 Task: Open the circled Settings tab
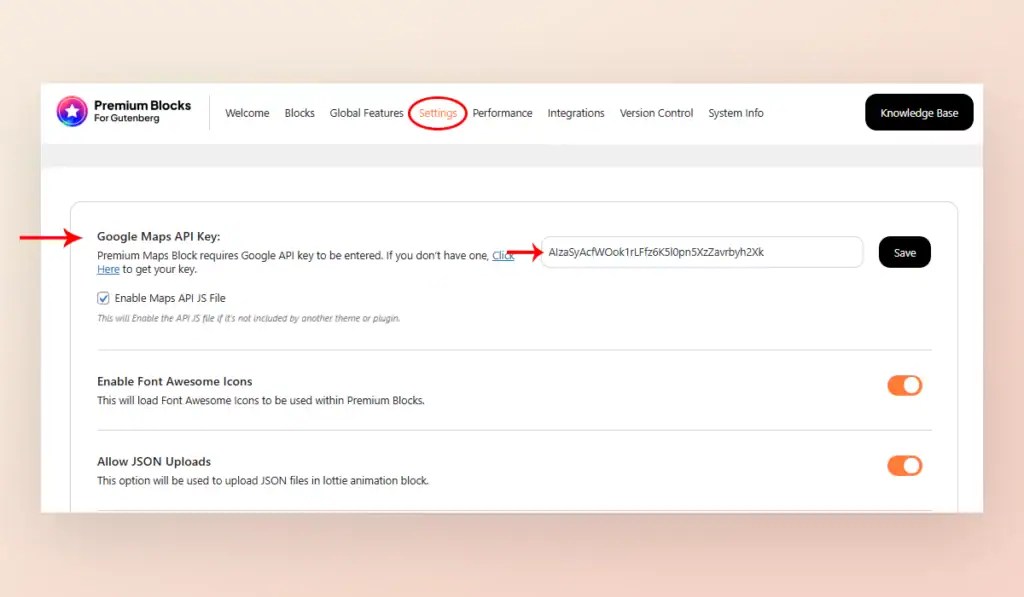pos(437,113)
